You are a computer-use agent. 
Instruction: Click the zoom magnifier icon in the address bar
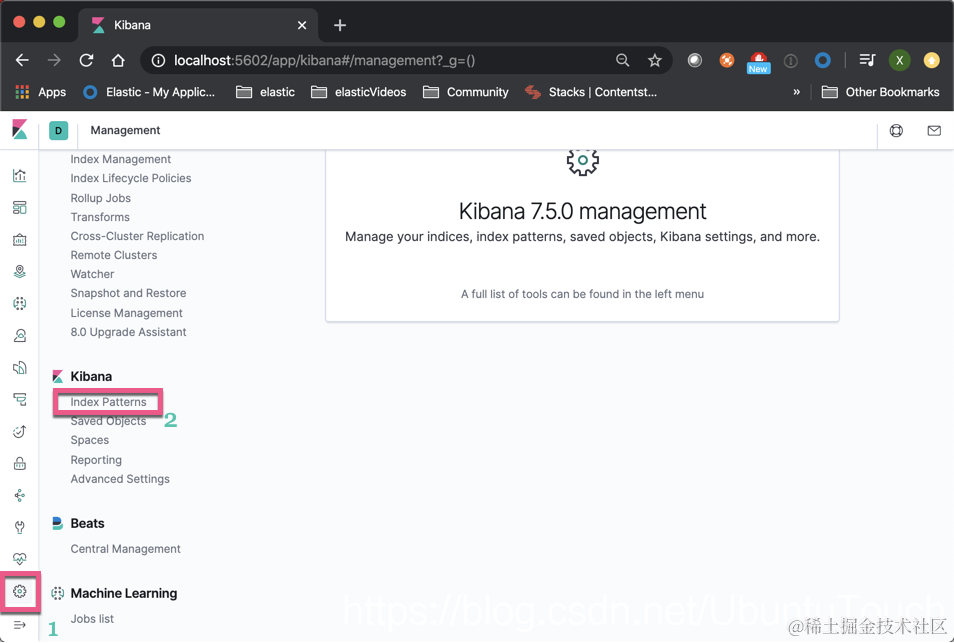(x=622, y=60)
